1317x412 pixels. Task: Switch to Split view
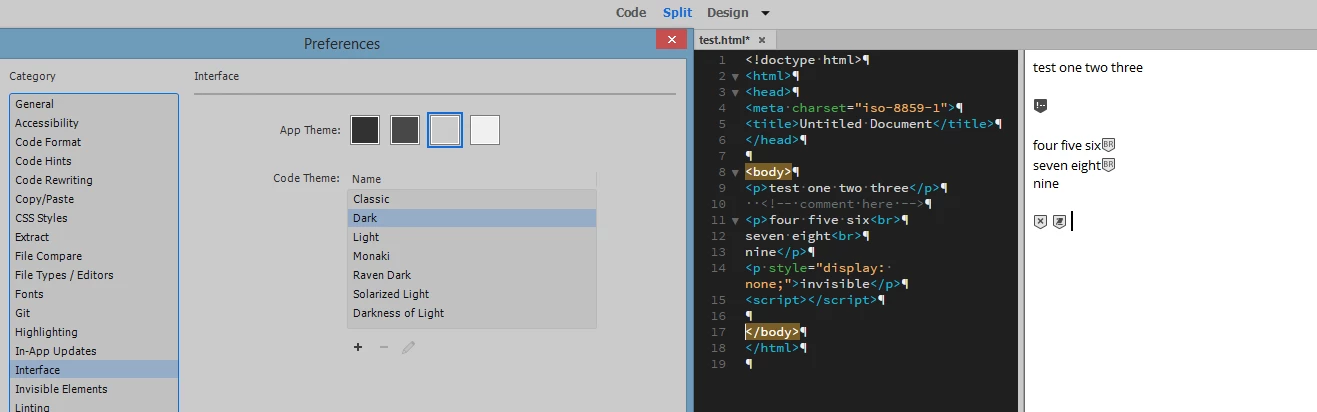tap(677, 13)
